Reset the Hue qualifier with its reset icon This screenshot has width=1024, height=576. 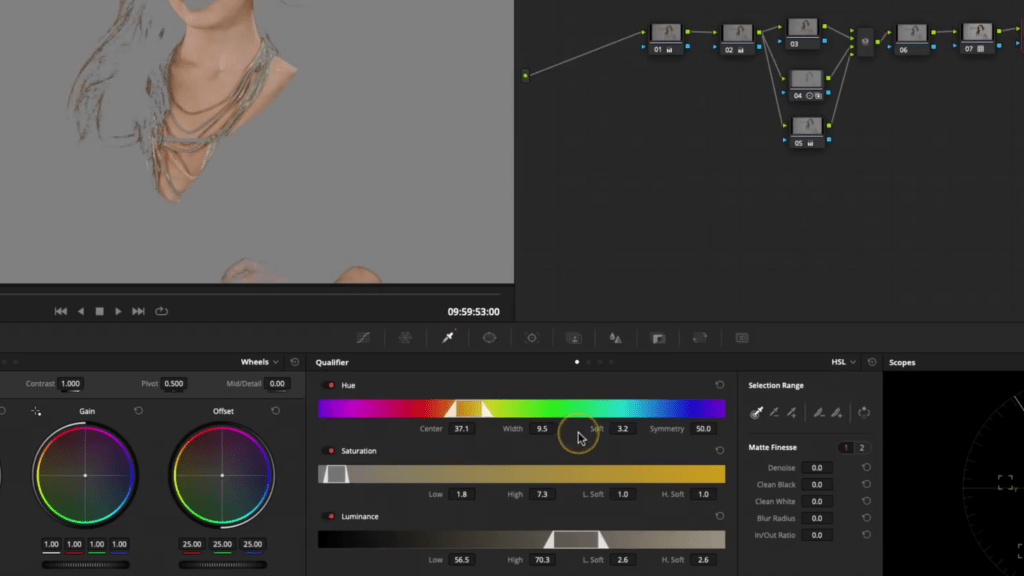719,385
